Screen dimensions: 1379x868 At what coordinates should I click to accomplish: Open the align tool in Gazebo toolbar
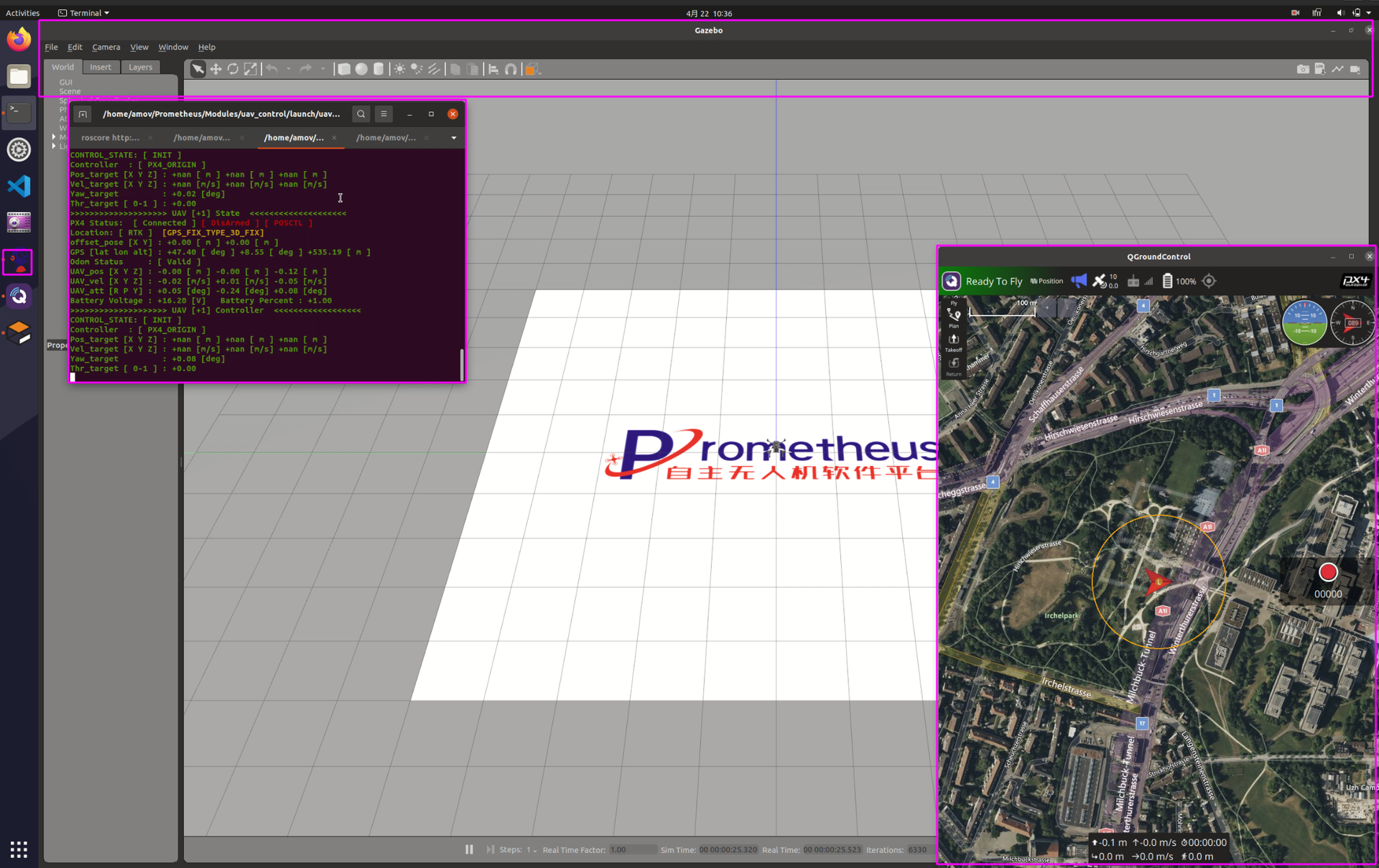pos(493,69)
